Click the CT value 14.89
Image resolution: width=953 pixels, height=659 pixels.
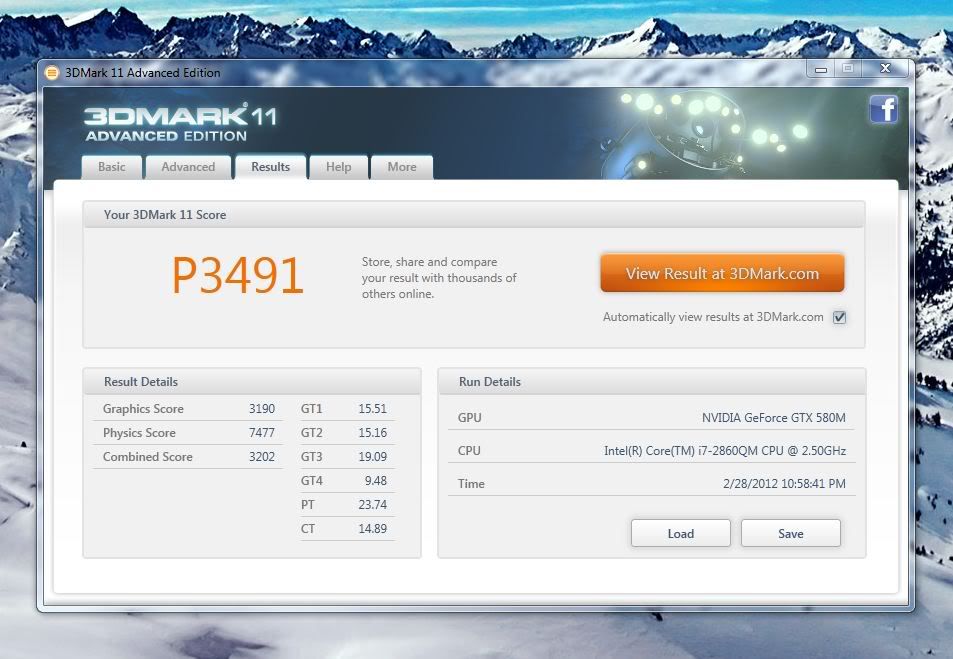coord(373,529)
